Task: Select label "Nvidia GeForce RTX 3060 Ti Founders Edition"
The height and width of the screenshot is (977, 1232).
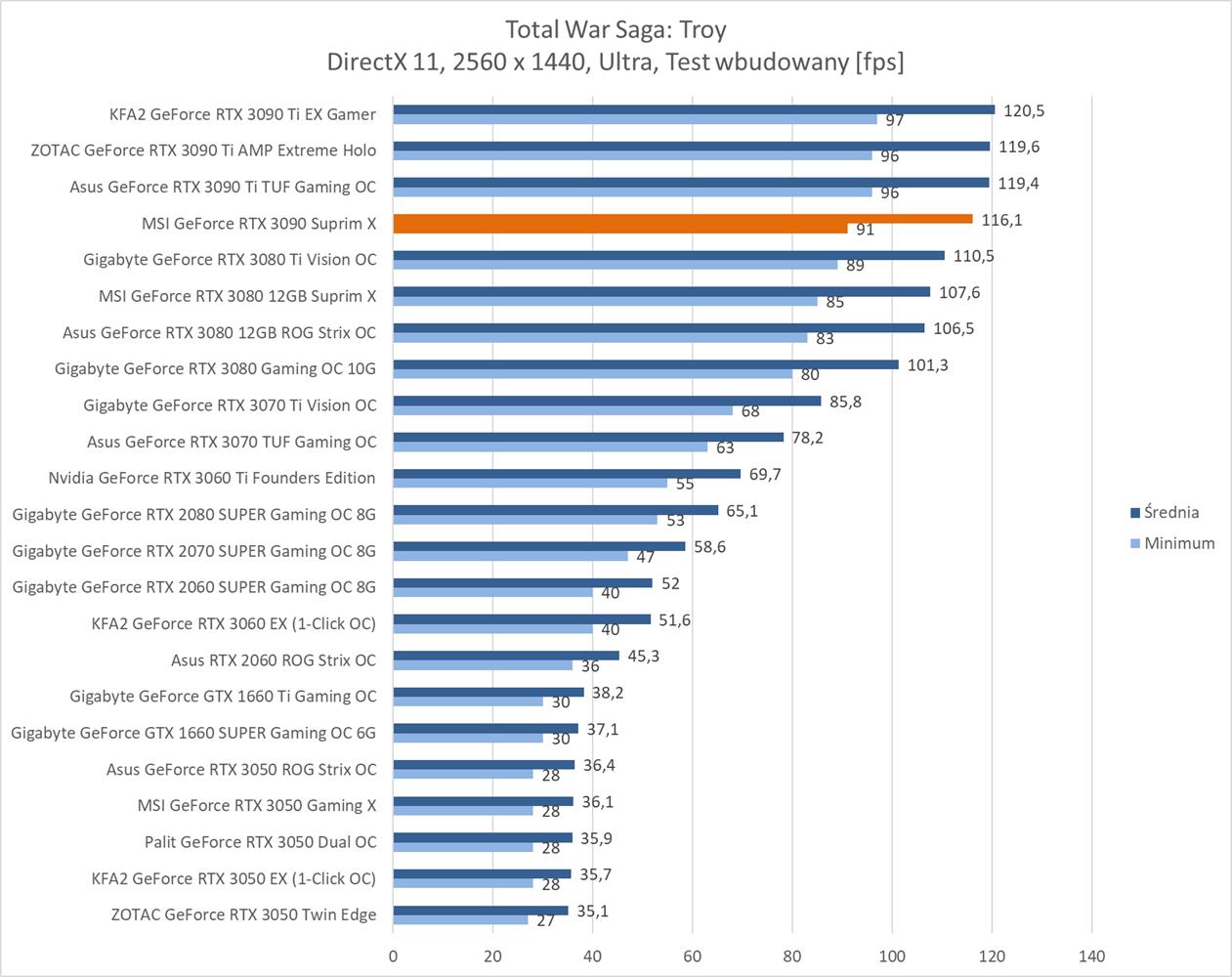Action: (x=212, y=478)
